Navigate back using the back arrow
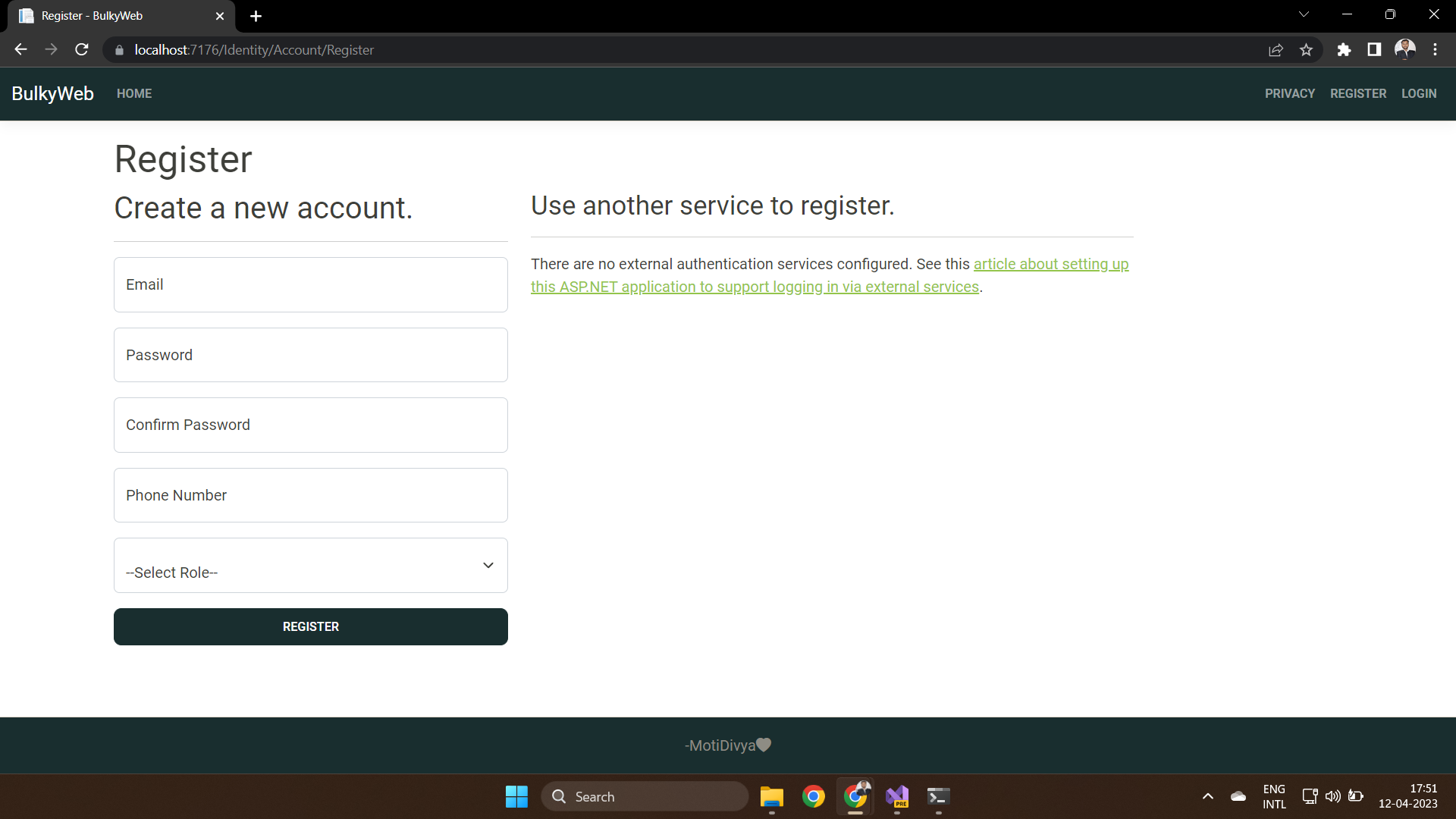 20,49
